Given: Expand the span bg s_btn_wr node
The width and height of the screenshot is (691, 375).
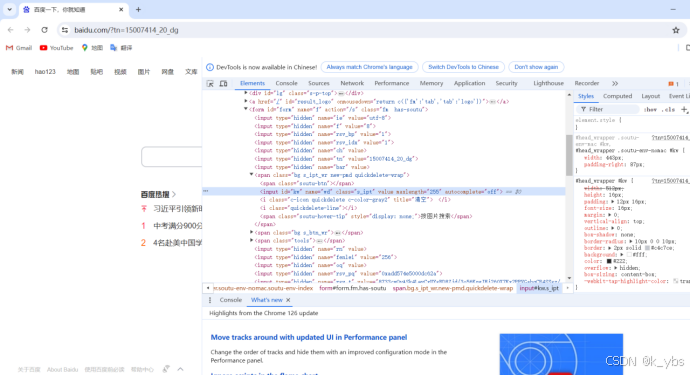Looking at the screenshot, I should point(252,232).
